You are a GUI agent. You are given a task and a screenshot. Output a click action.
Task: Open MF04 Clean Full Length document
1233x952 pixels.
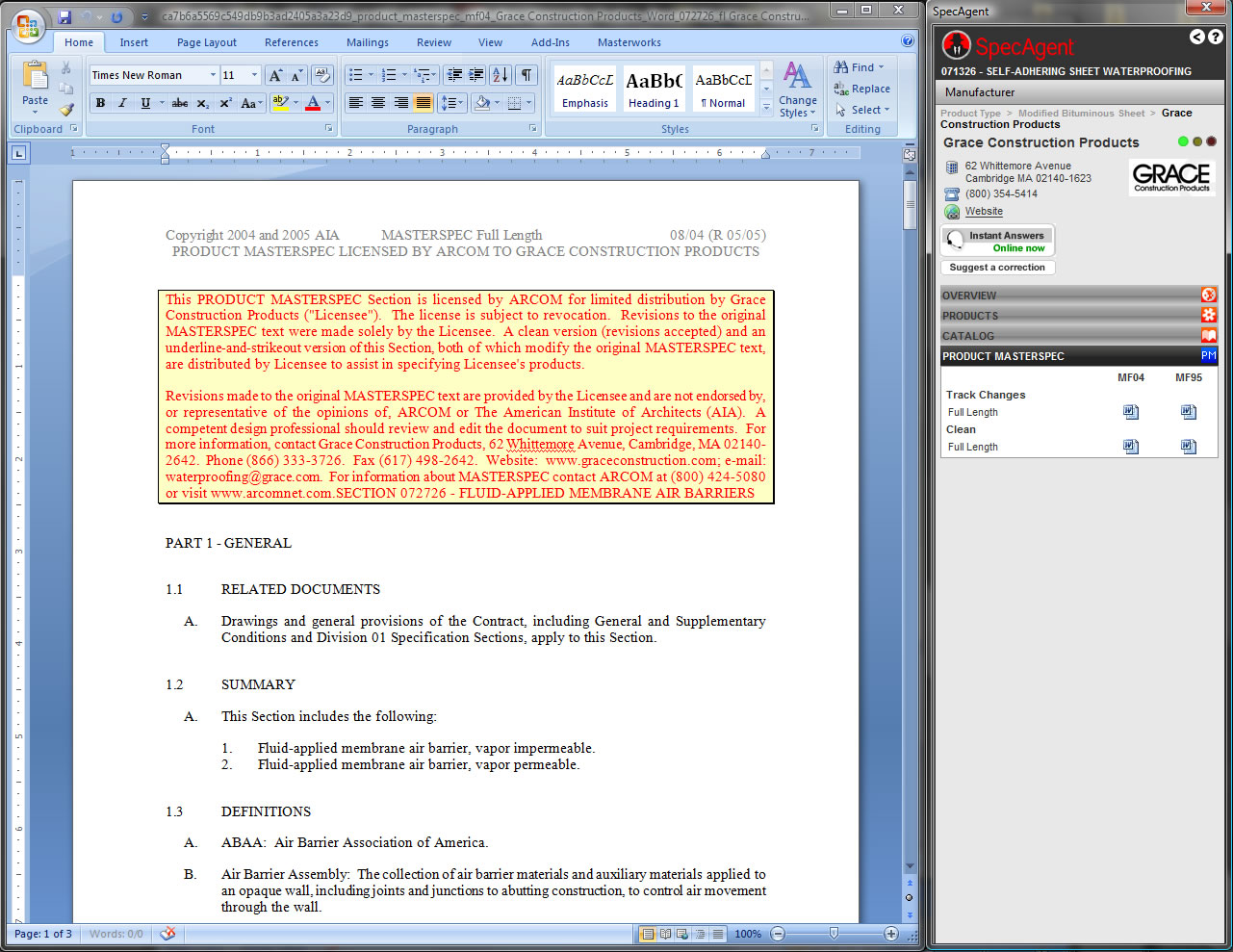pyautogui.click(x=1131, y=447)
